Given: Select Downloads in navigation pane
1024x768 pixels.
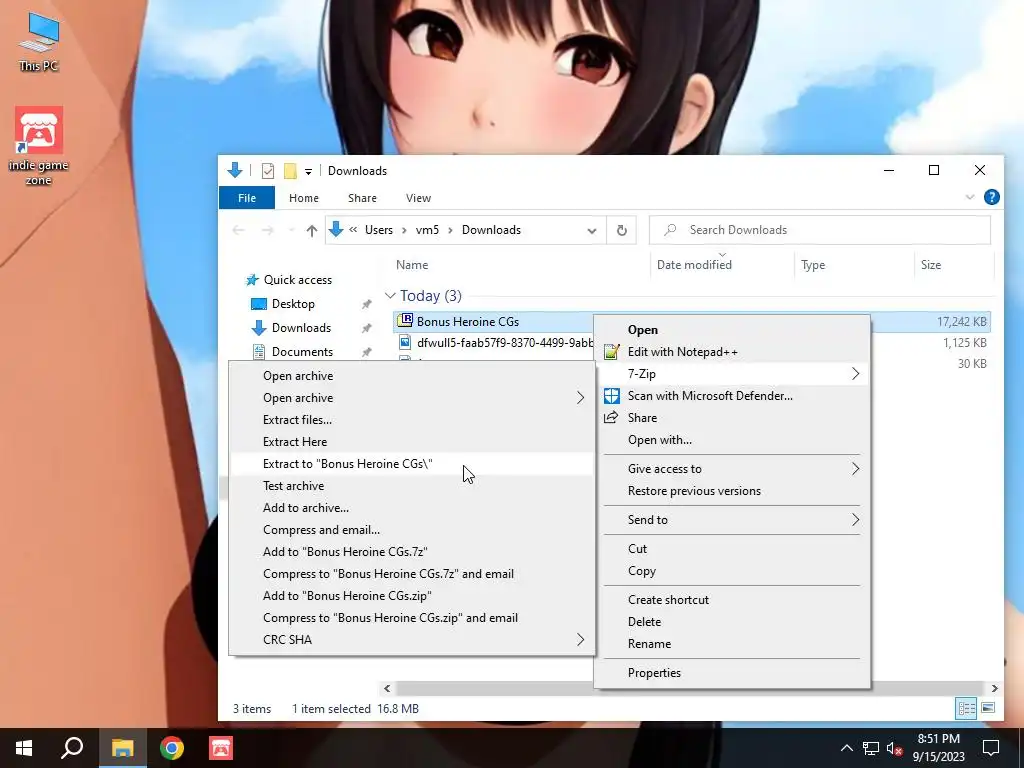Looking at the screenshot, I should click(301, 328).
